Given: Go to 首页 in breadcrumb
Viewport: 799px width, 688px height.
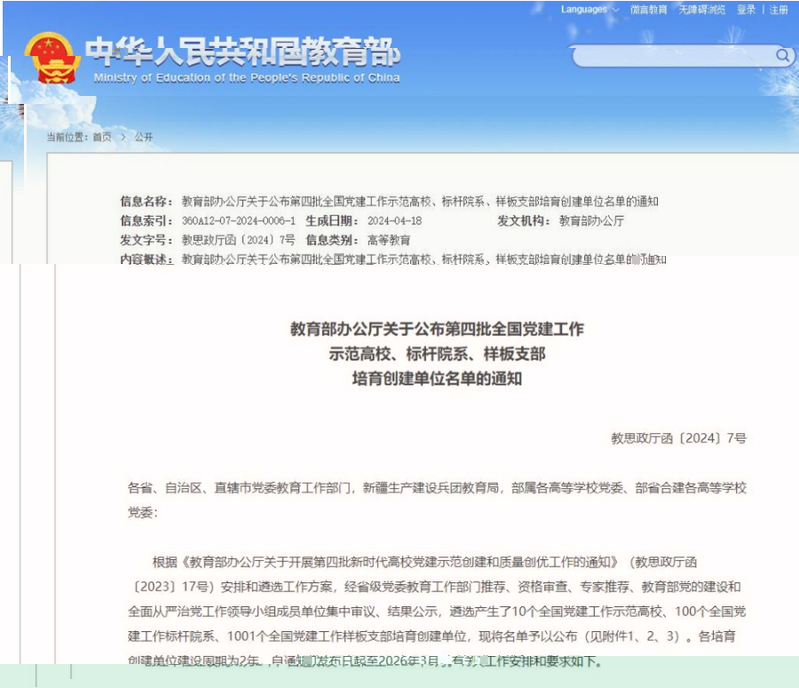Looking at the screenshot, I should 102,137.
